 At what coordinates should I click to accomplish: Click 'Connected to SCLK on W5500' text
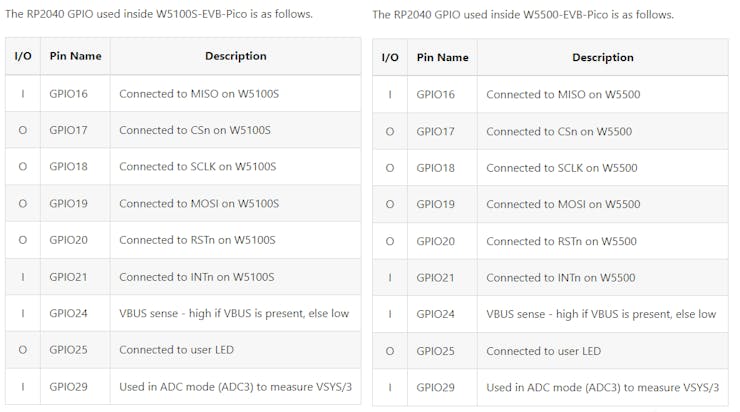(x=563, y=168)
